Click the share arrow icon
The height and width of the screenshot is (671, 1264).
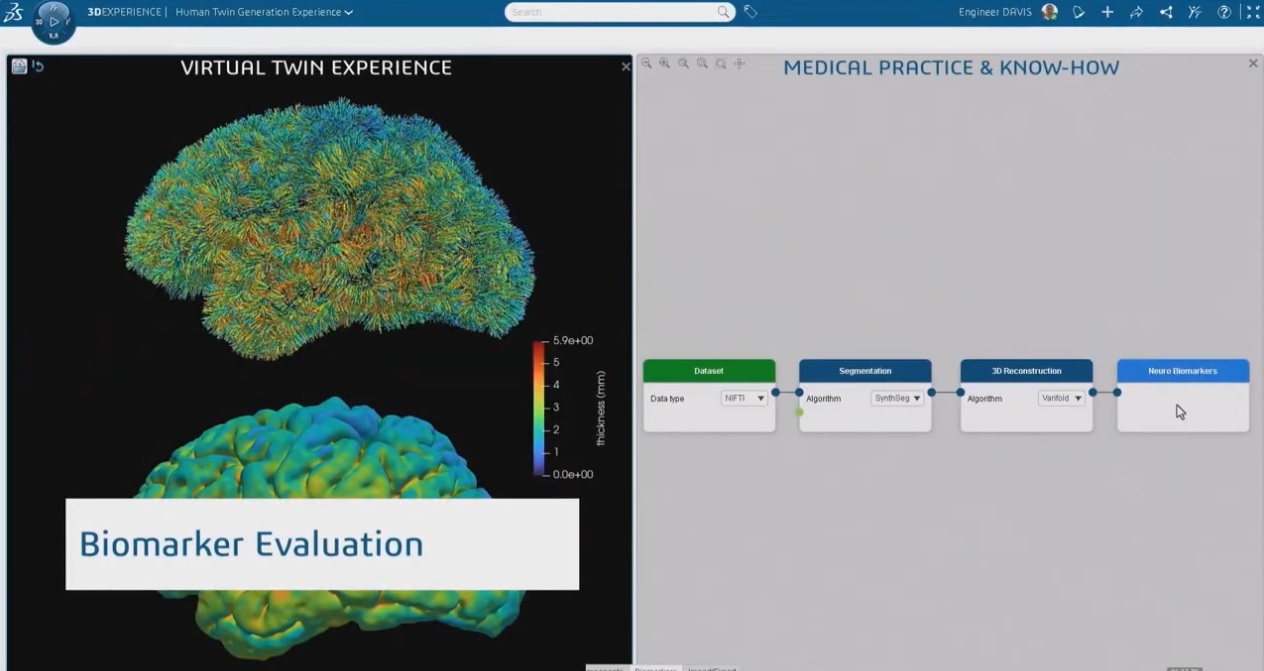[x=1136, y=12]
